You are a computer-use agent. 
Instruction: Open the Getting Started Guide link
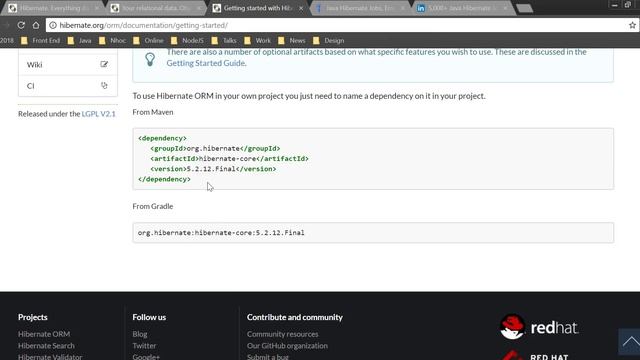pyautogui.click(x=206, y=63)
